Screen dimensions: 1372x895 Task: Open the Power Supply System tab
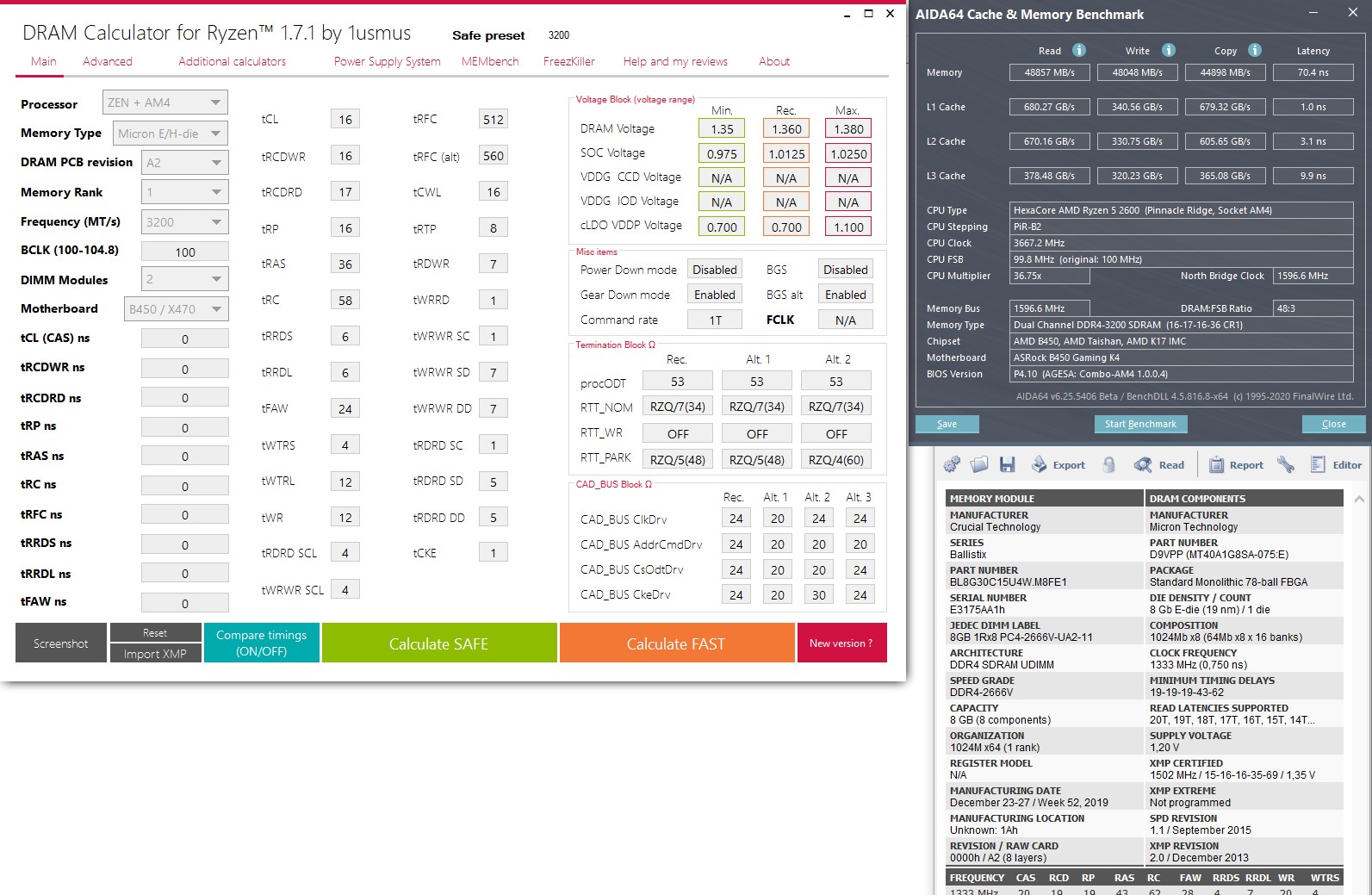[388, 61]
